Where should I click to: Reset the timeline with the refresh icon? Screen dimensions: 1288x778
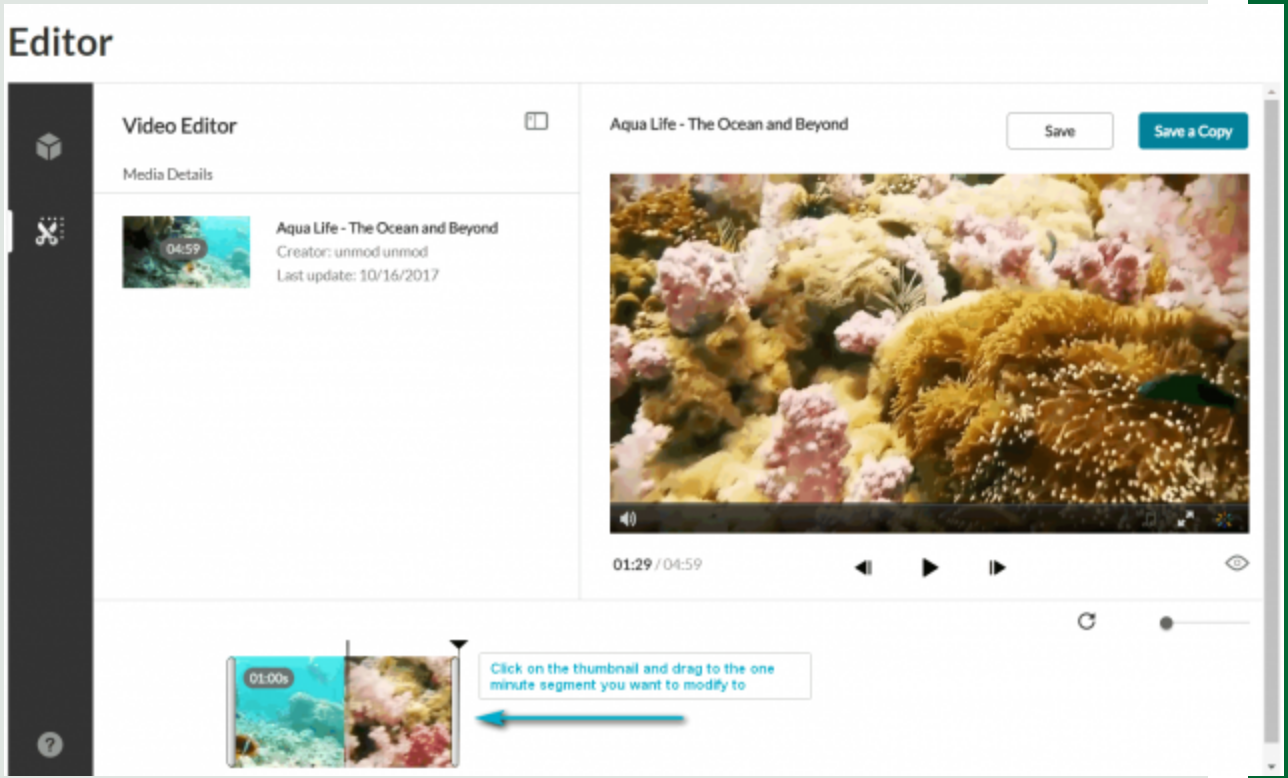(x=1086, y=621)
